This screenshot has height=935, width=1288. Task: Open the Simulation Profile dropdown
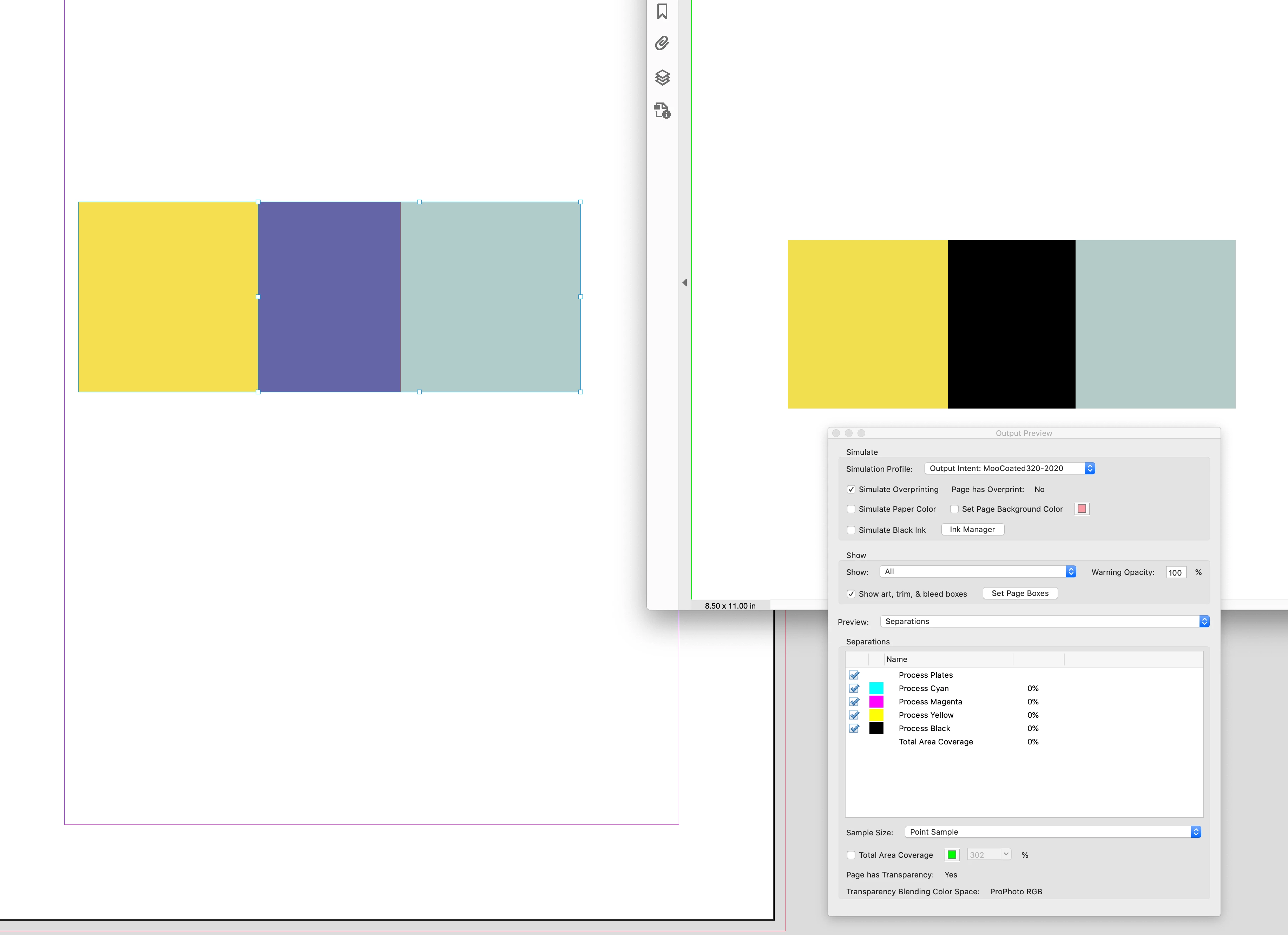click(x=1009, y=468)
